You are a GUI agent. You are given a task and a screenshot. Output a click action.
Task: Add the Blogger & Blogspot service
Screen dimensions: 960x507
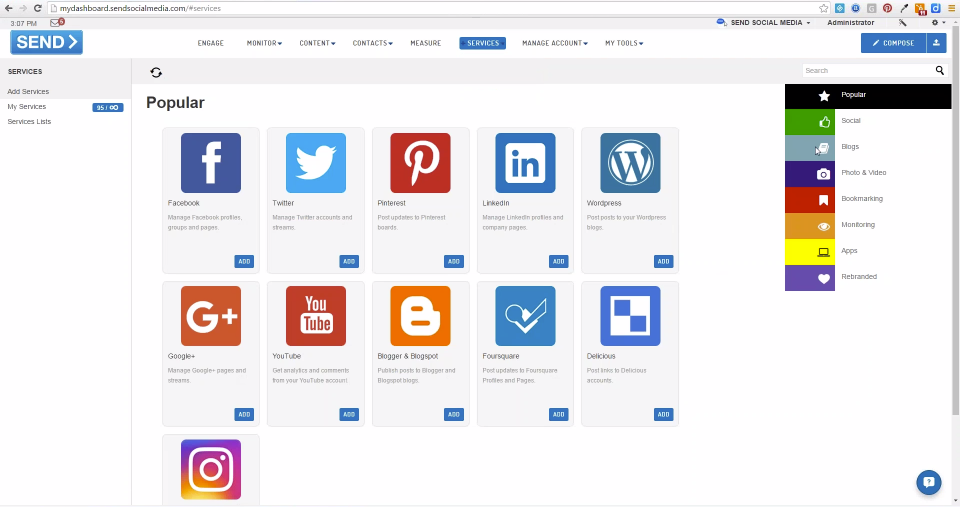click(454, 415)
